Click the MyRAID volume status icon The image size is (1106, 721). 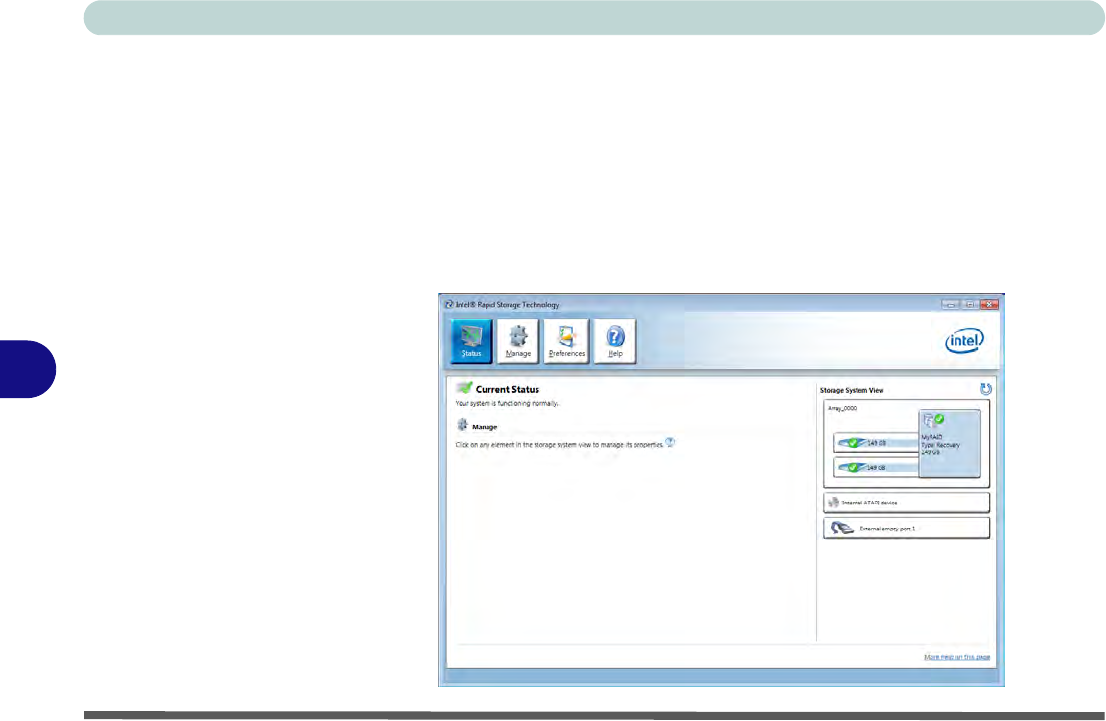tap(934, 420)
